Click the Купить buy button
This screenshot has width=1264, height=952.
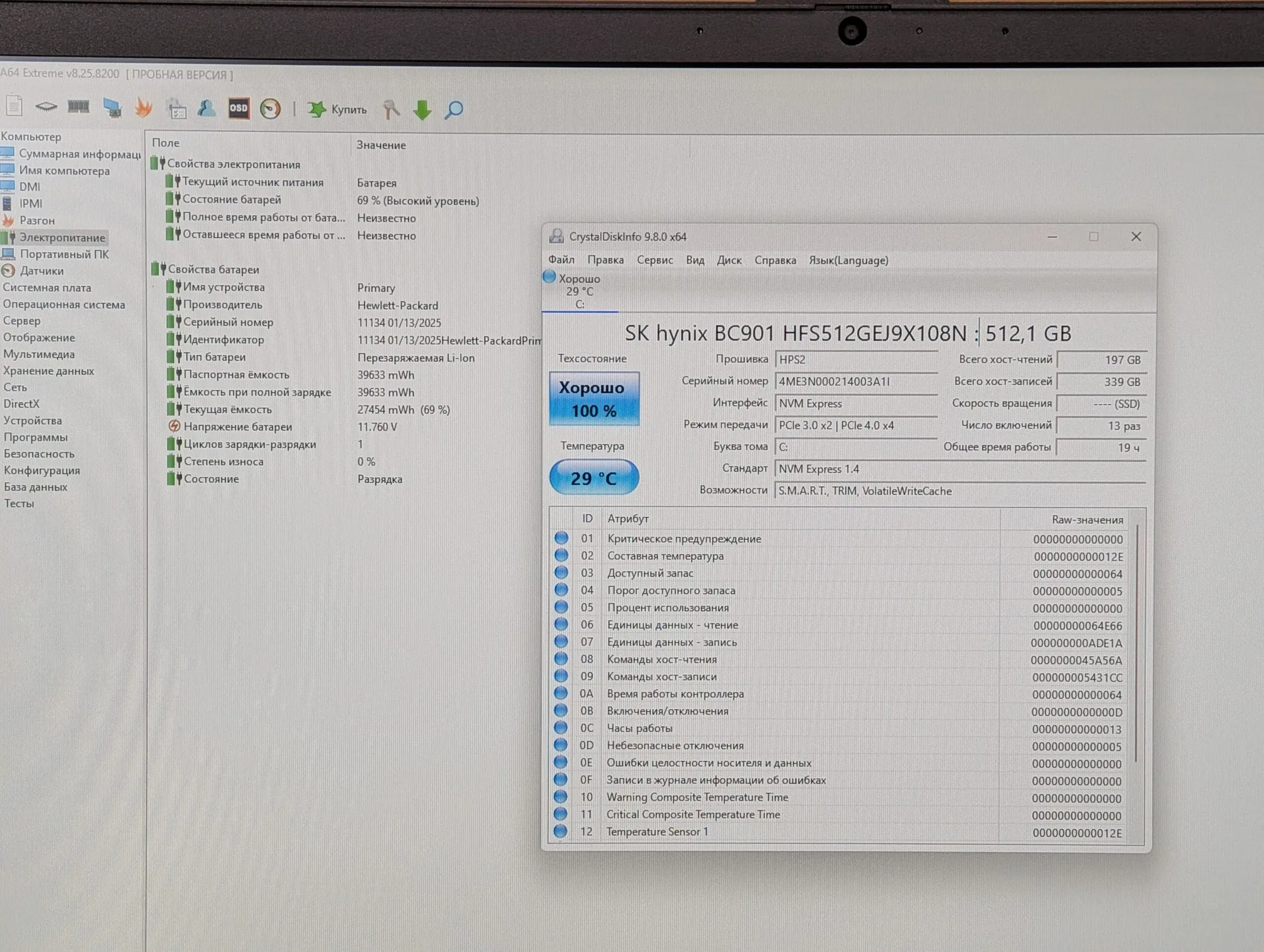click(x=337, y=109)
